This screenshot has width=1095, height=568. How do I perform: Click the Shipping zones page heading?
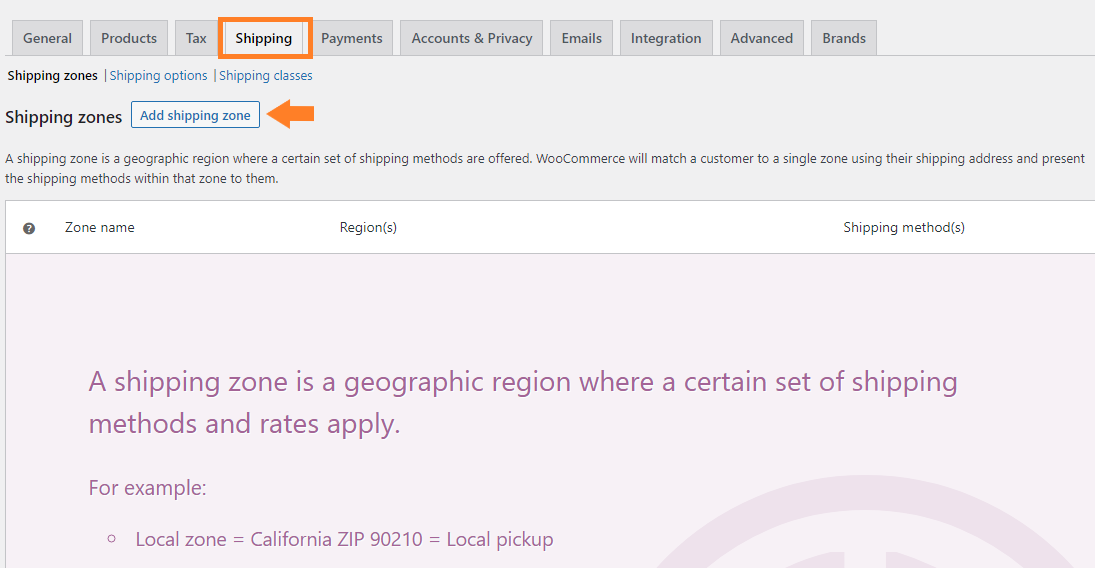(x=64, y=117)
